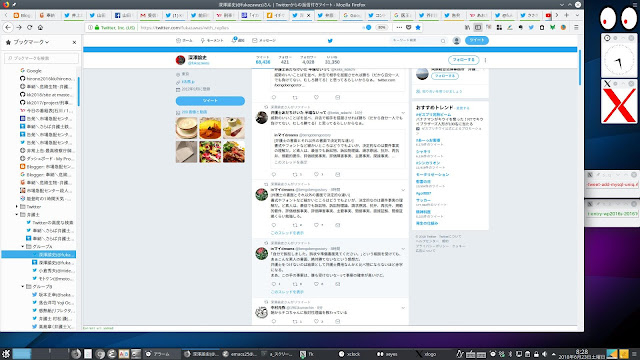
Task: Close the bookmarks sidebar
Action: [x=74, y=42]
